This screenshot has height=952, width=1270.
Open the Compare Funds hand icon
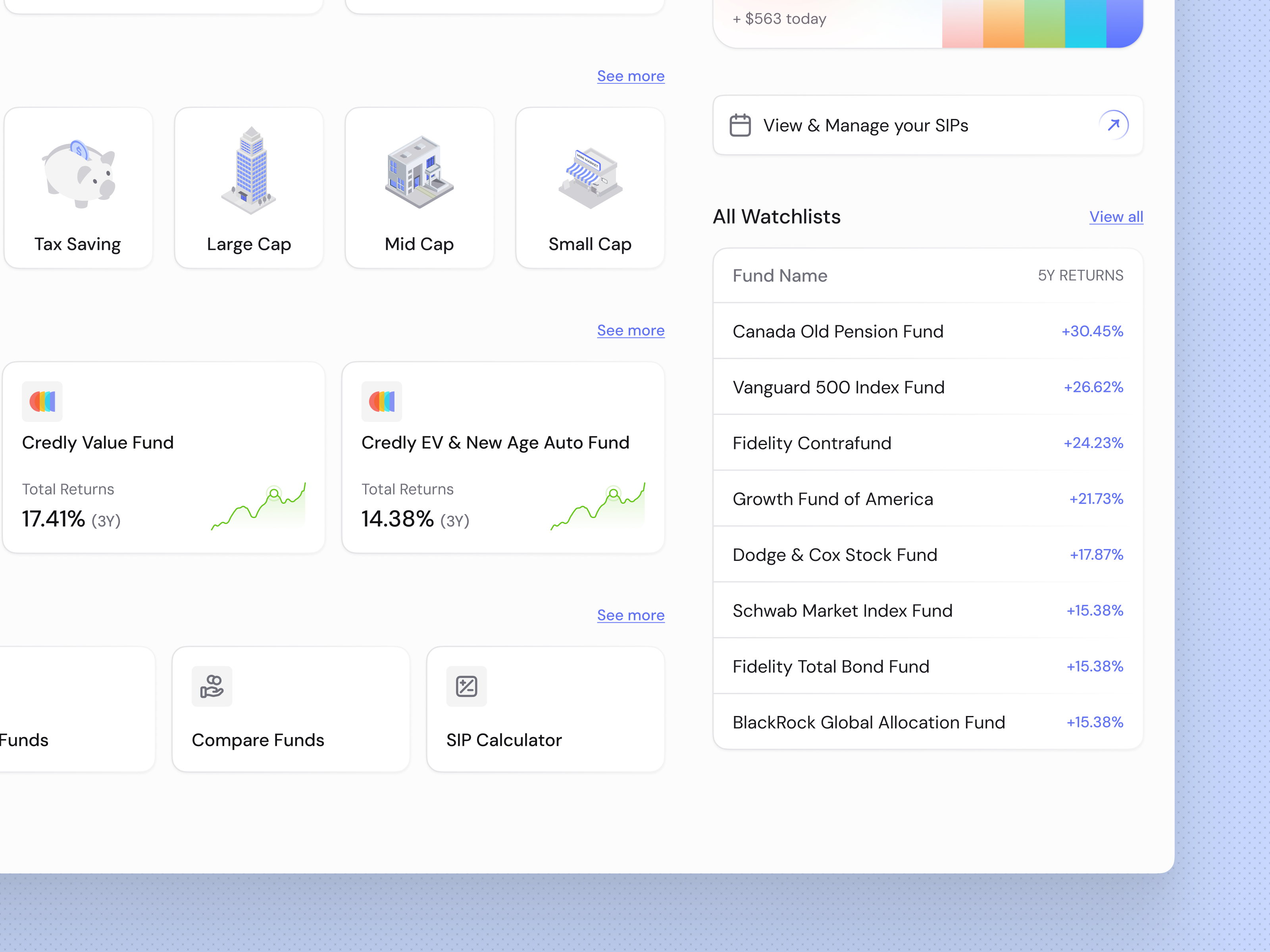pyautogui.click(x=211, y=686)
